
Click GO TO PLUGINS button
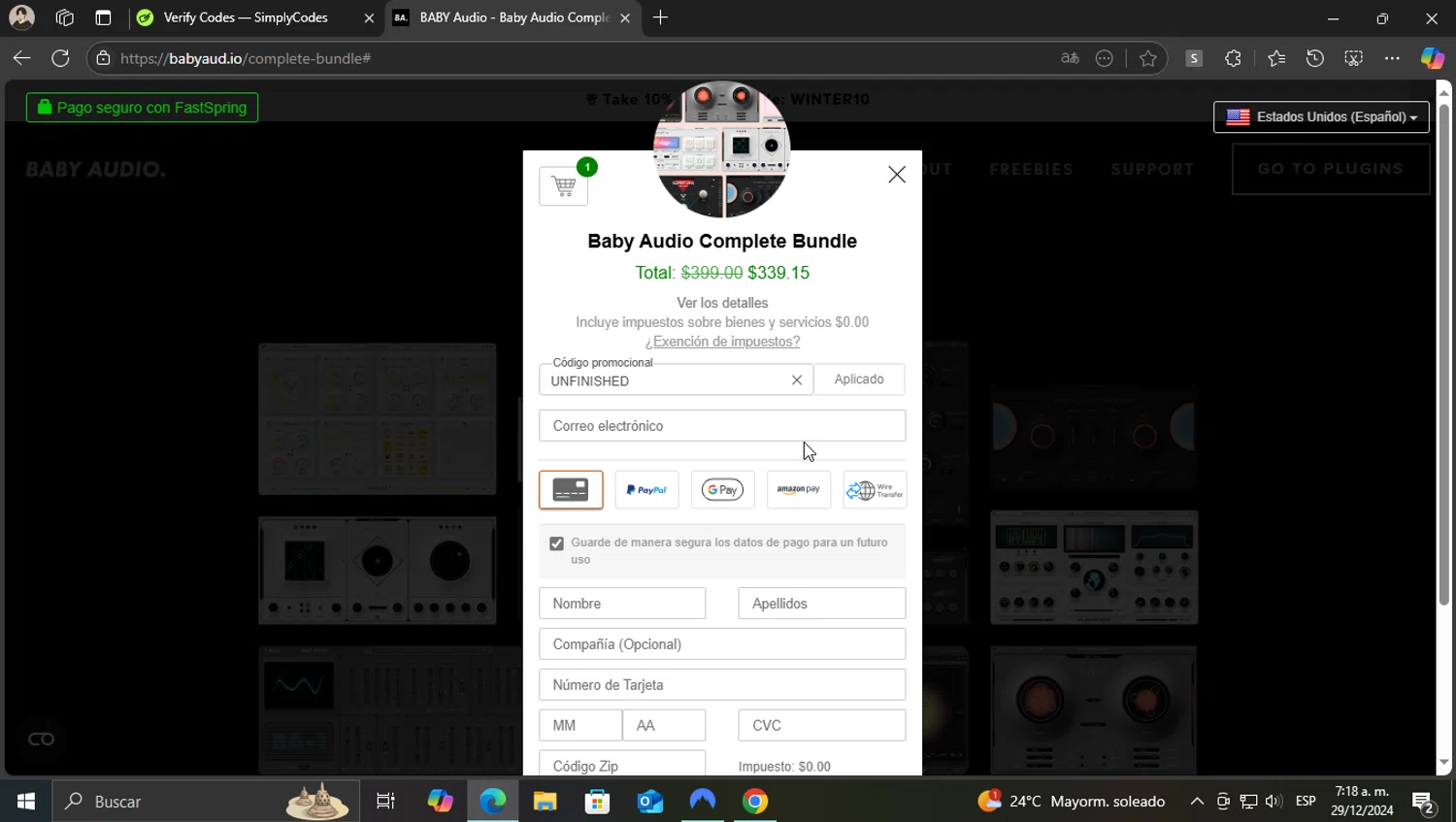[x=1331, y=169]
